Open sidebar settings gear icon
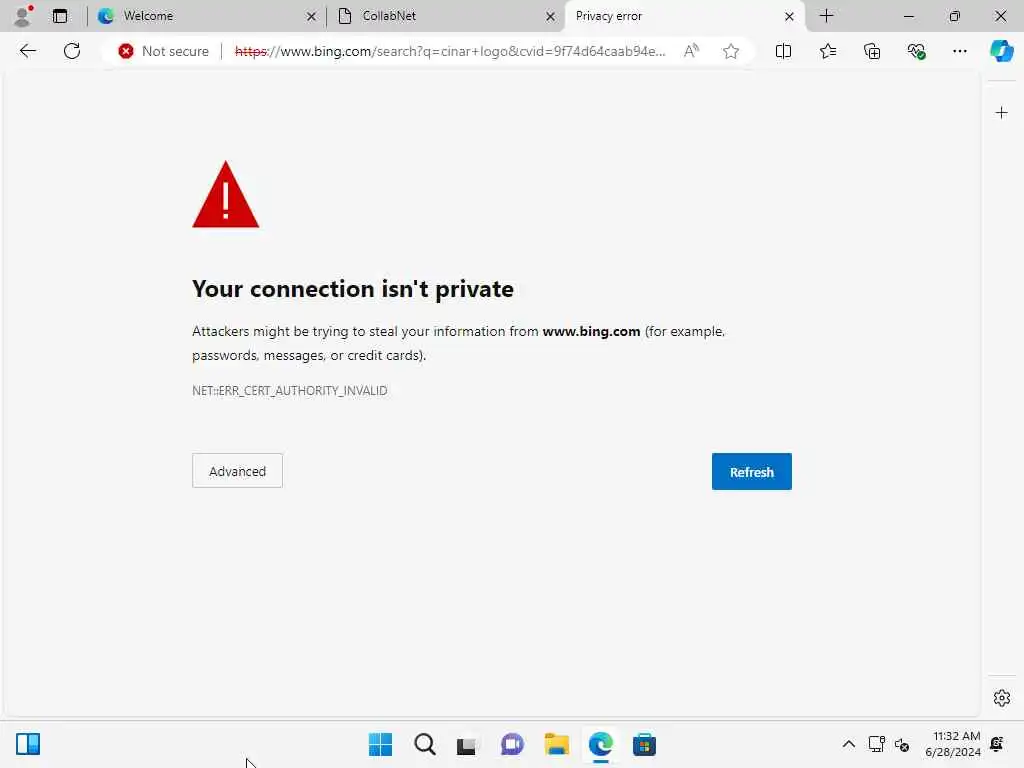This screenshot has width=1024, height=768. coord(1002,698)
